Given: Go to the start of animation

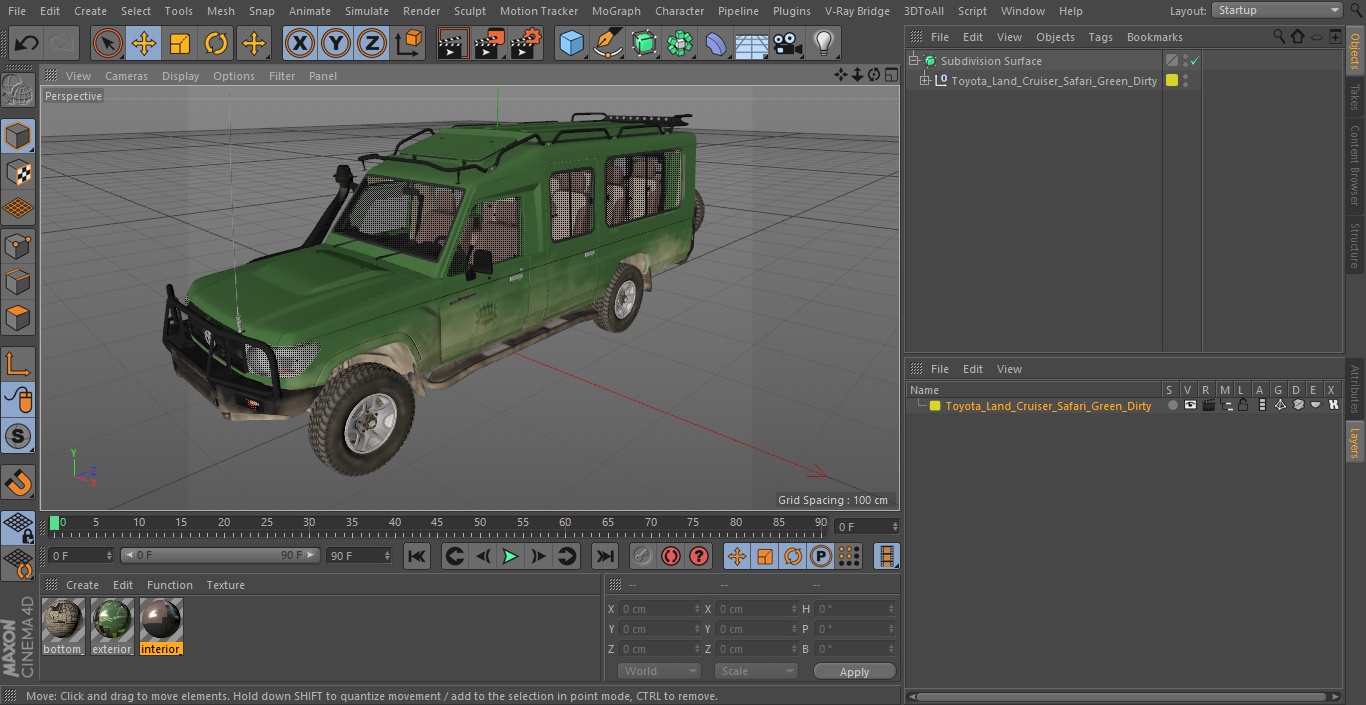Looking at the screenshot, I should [x=417, y=556].
